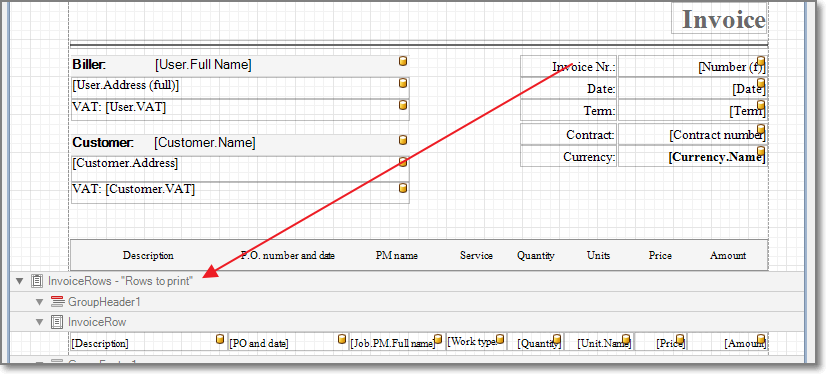Collapse the InvoiceRows band with its triangle
The width and height of the screenshot is (826, 374).
[x=20, y=281]
